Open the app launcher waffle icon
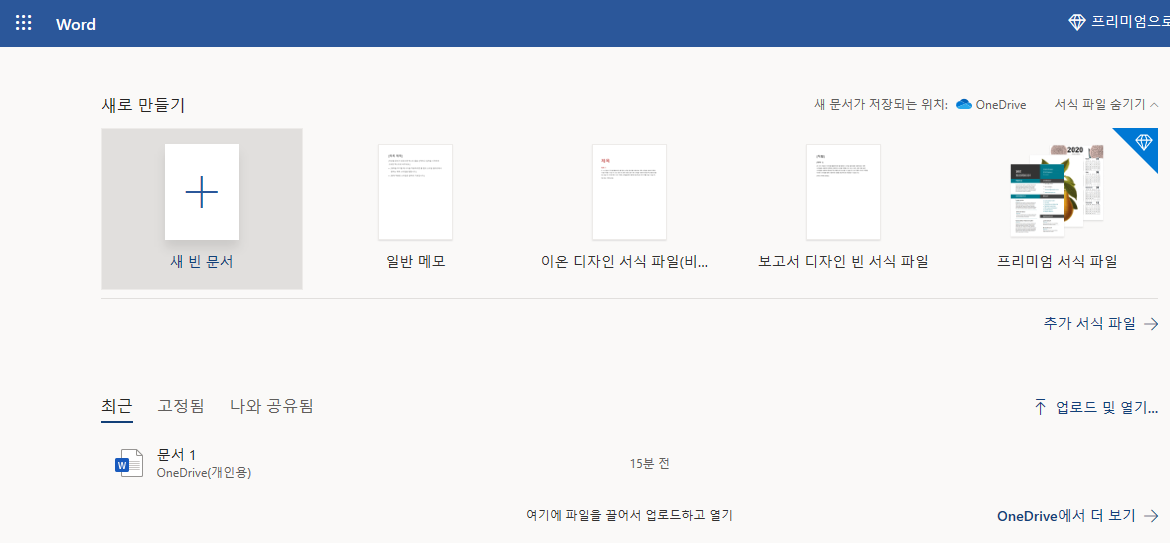The width and height of the screenshot is (1170, 543). point(24,23)
